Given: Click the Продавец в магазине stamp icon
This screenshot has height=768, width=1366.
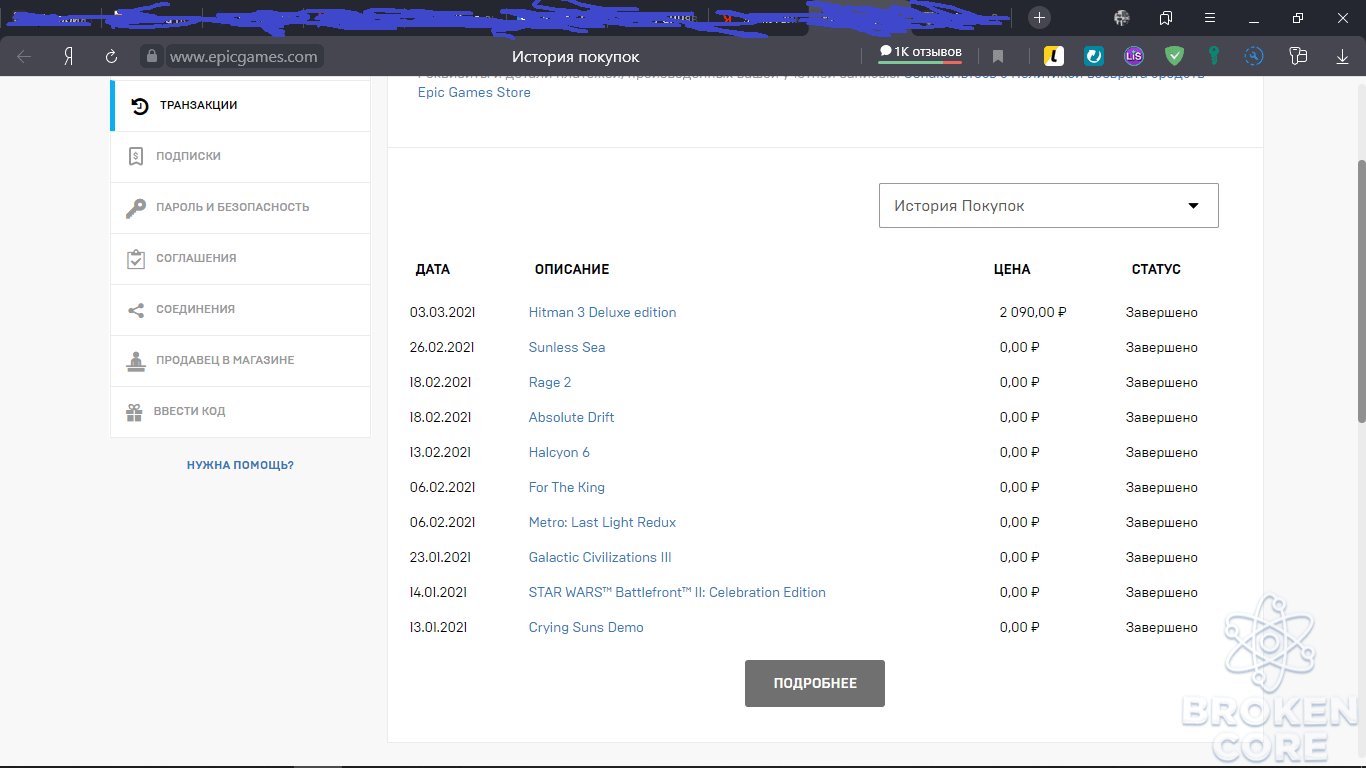Looking at the screenshot, I should [136, 361].
